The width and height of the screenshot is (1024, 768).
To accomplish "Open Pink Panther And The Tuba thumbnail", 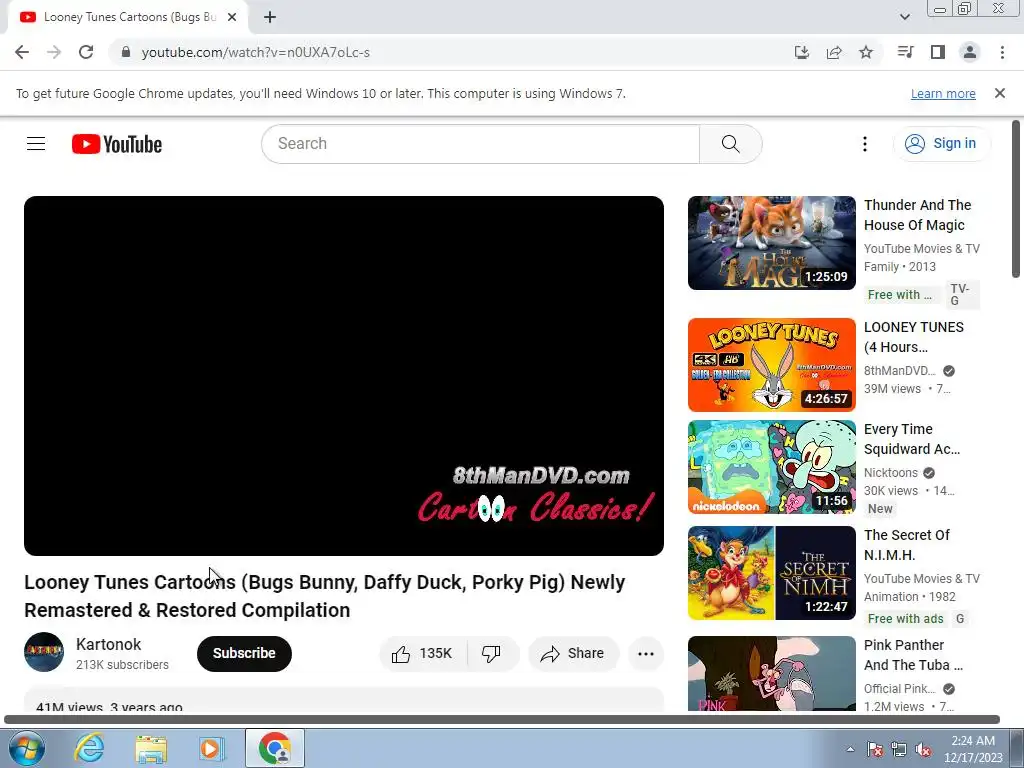I will pos(771,673).
